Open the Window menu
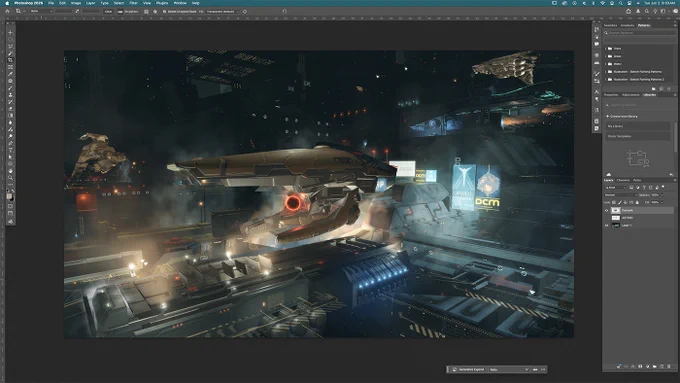The height and width of the screenshot is (383, 680). click(x=180, y=3)
